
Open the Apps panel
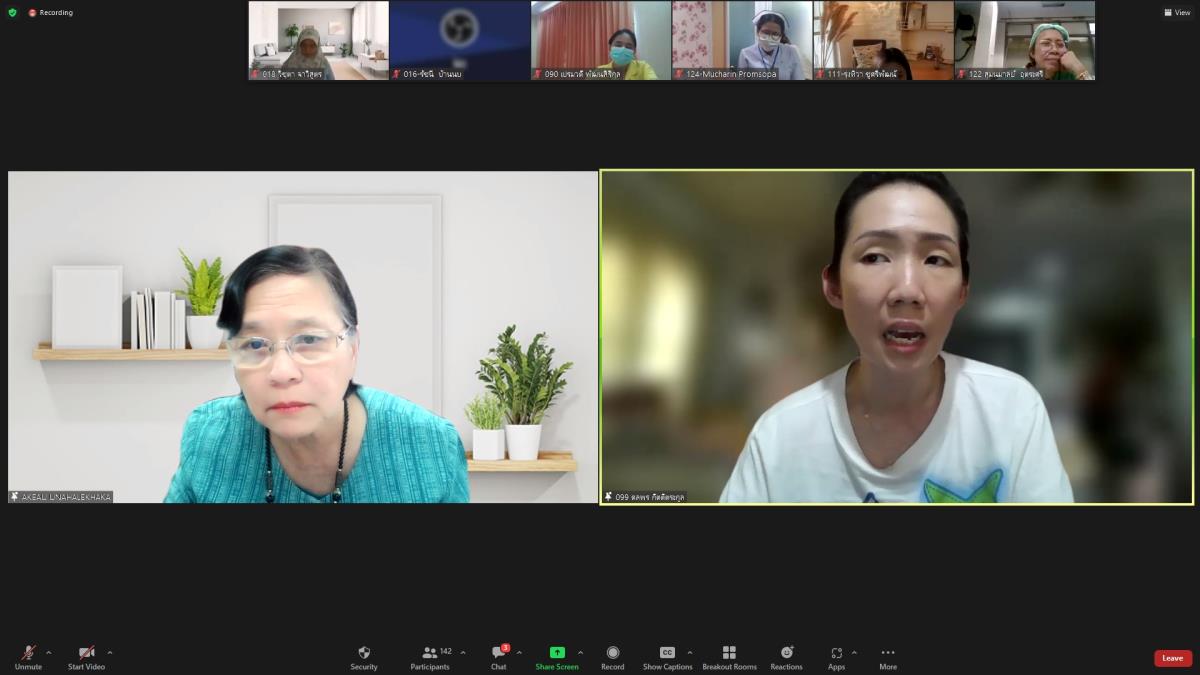pyautogui.click(x=836, y=657)
